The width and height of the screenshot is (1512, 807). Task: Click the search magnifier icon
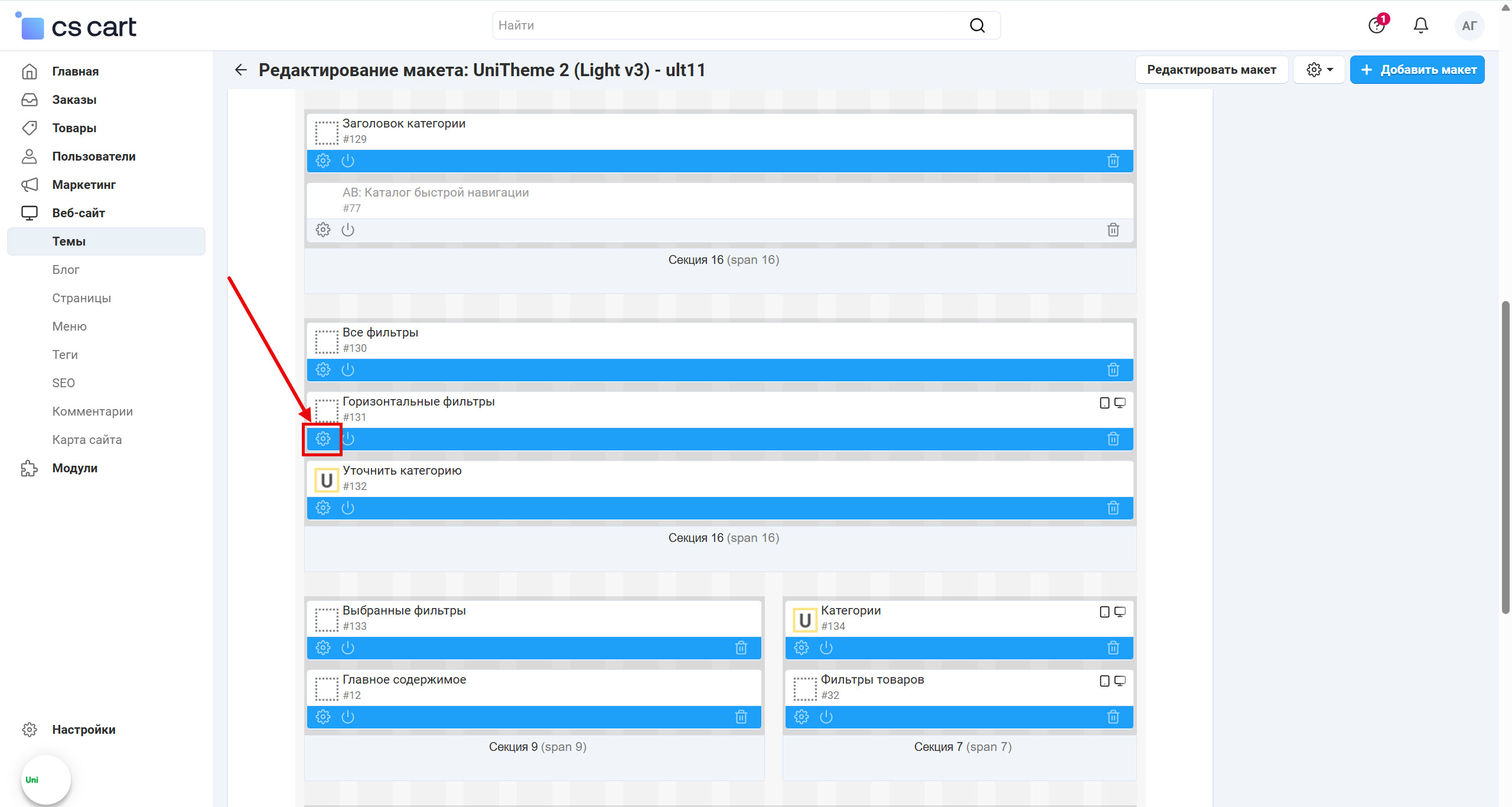tap(977, 25)
